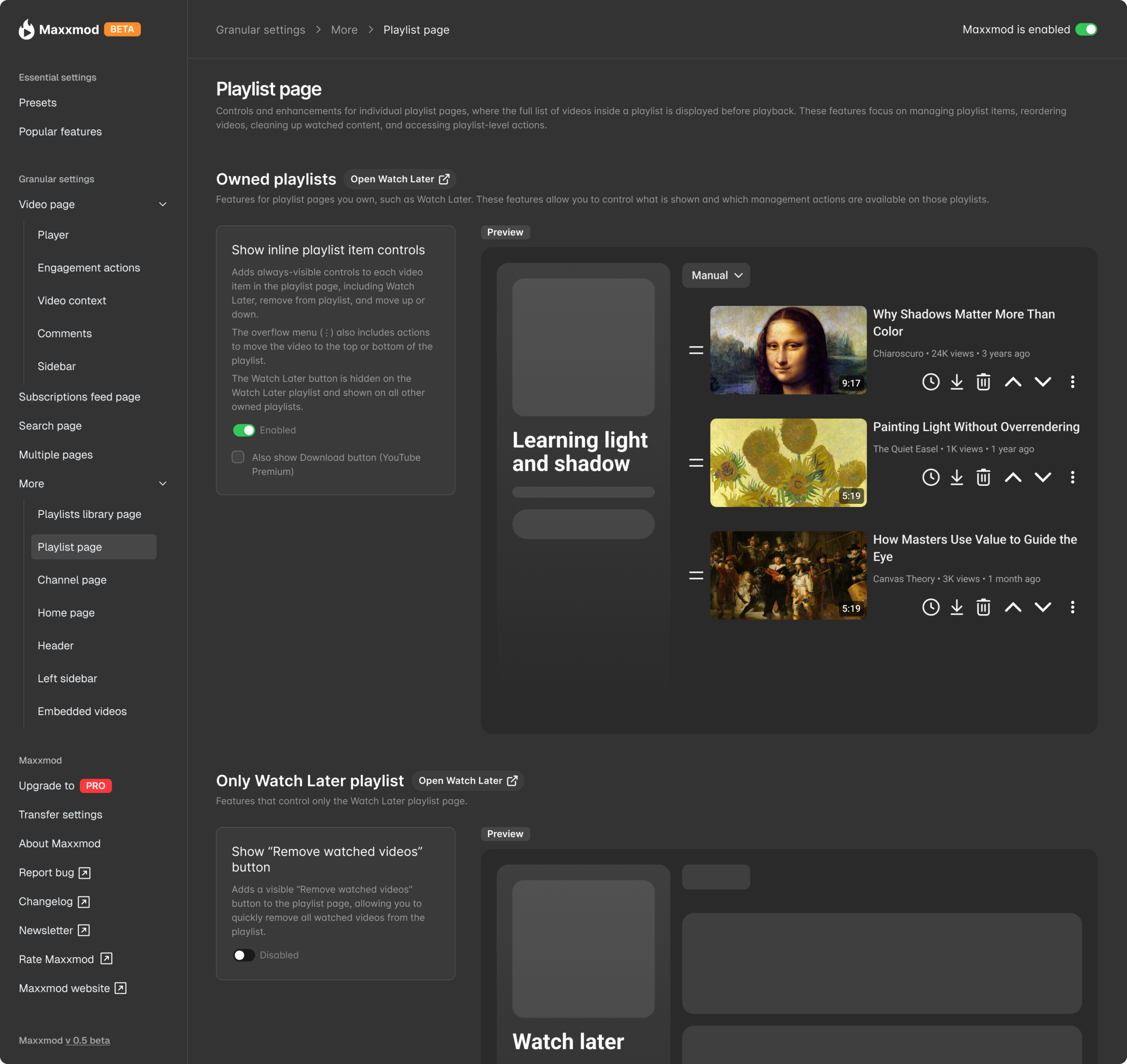1127x1064 pixels.
Task: Open Channel page in sidebar
Action: (x=72, y=580)
